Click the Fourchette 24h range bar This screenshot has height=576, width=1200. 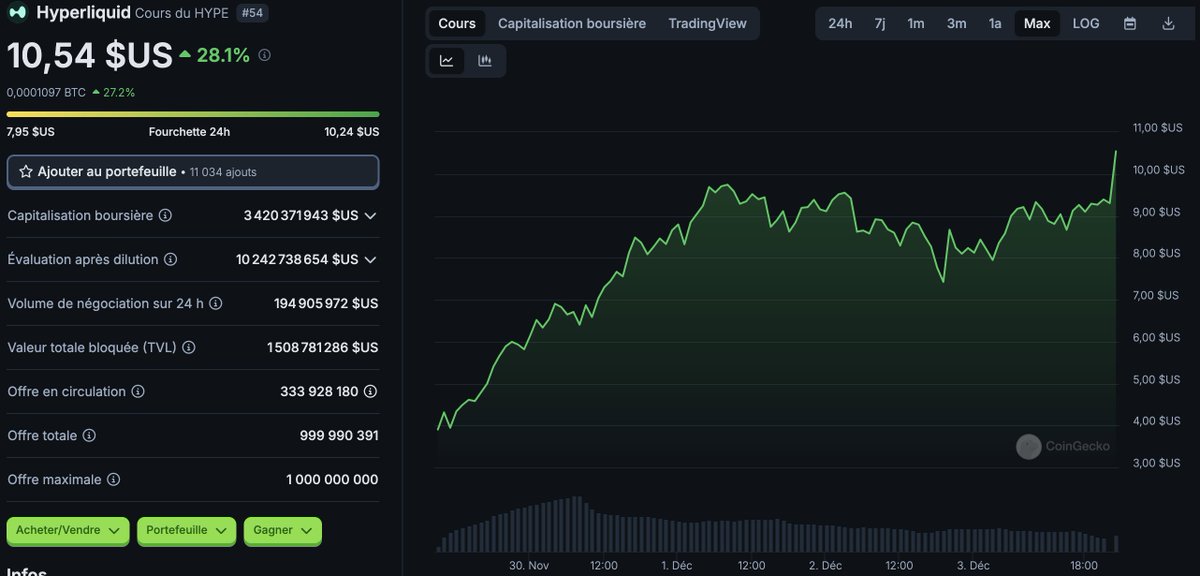tap(192, 114)
